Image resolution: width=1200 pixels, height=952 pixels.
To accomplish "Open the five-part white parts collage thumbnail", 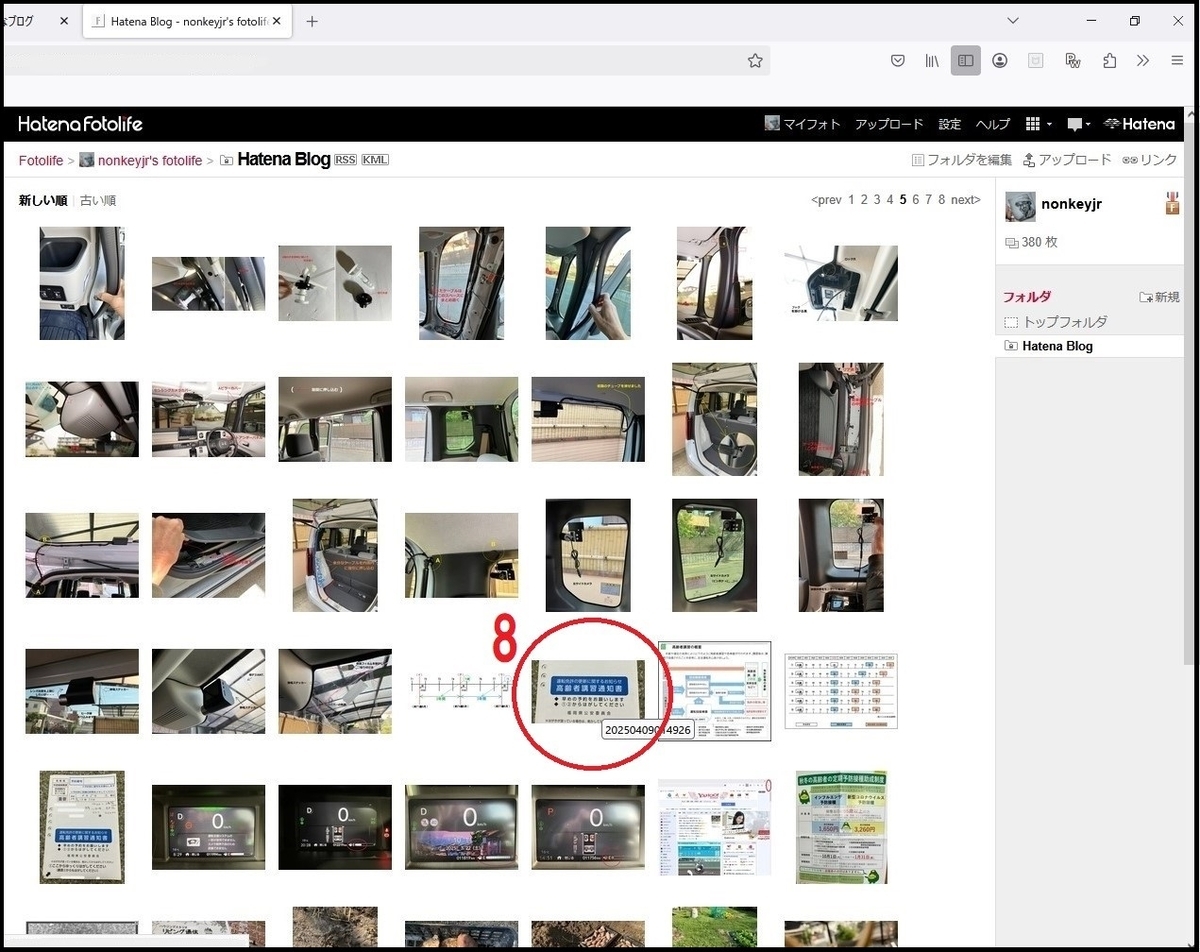I will [x=335, y=283].
